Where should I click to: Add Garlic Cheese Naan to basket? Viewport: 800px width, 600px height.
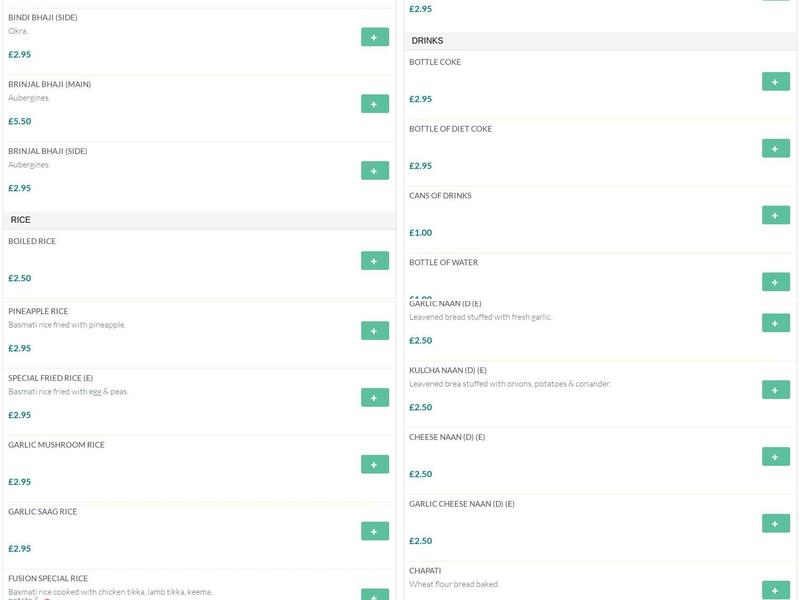(775, 524)
